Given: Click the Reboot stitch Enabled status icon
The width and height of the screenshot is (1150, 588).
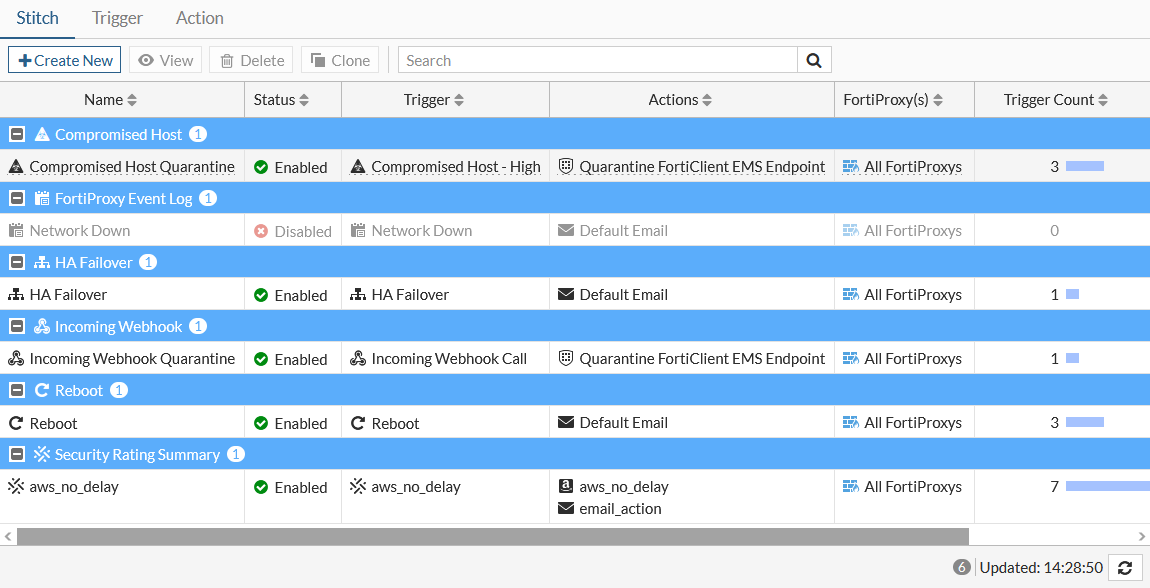Looking at the screenshot, I should pyautogui.click(x=261, y=423).
